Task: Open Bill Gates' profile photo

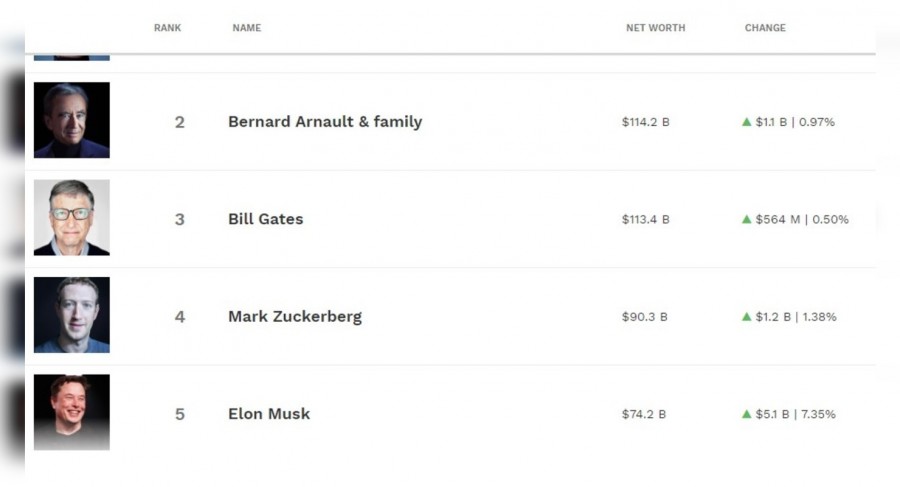Action: tap(72, 218)
